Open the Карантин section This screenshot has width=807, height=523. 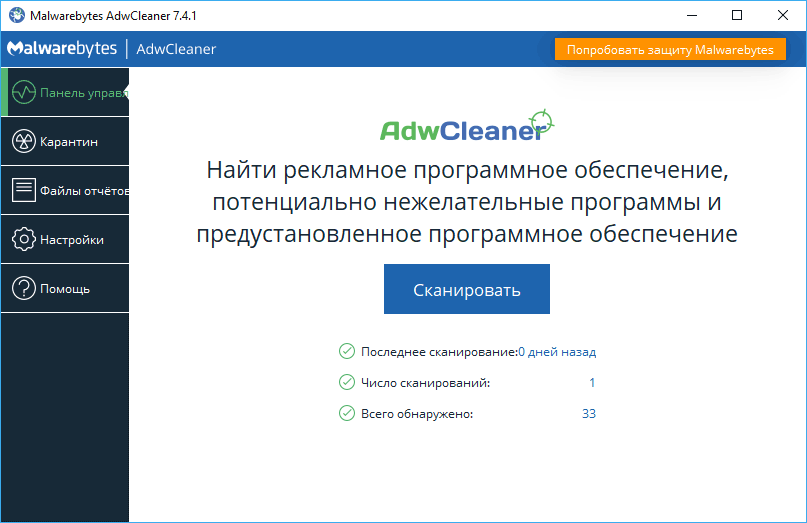point(65,141)
